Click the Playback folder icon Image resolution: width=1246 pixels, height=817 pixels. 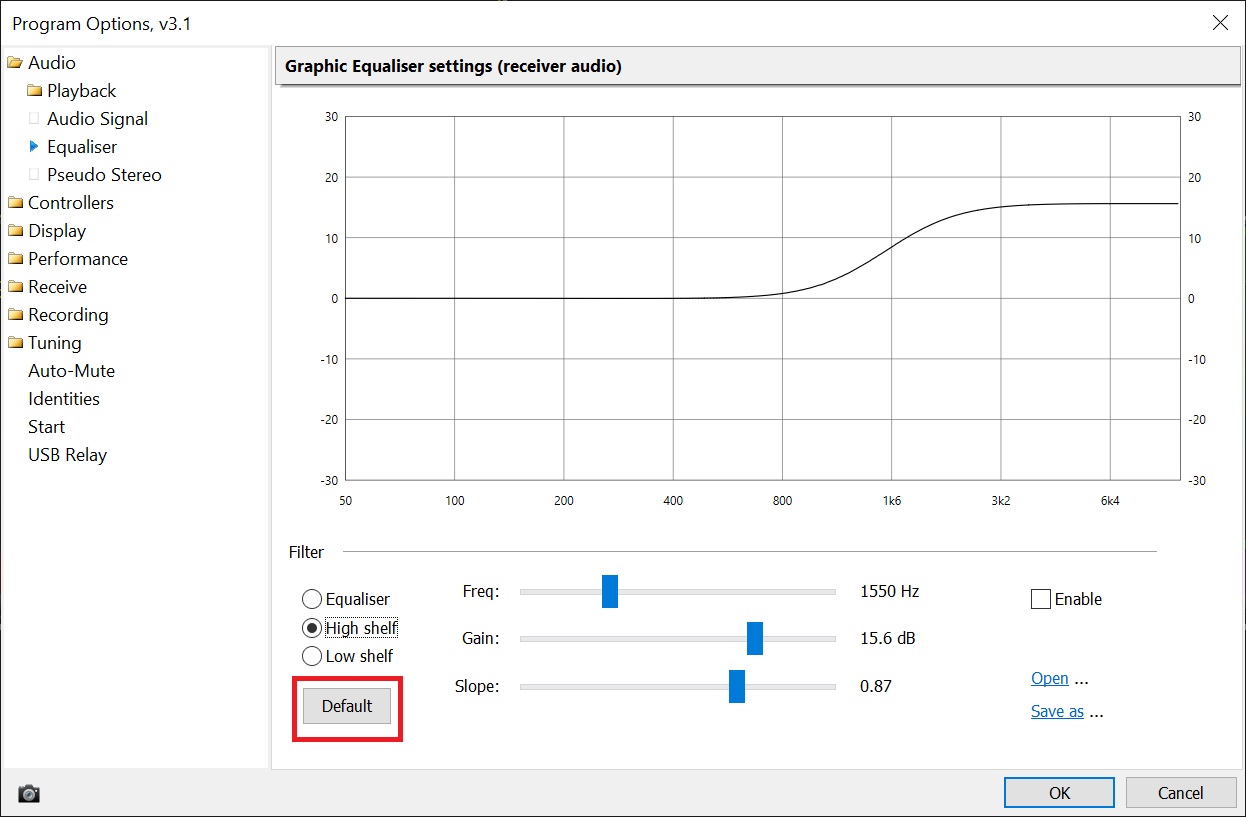coord(35,91)
